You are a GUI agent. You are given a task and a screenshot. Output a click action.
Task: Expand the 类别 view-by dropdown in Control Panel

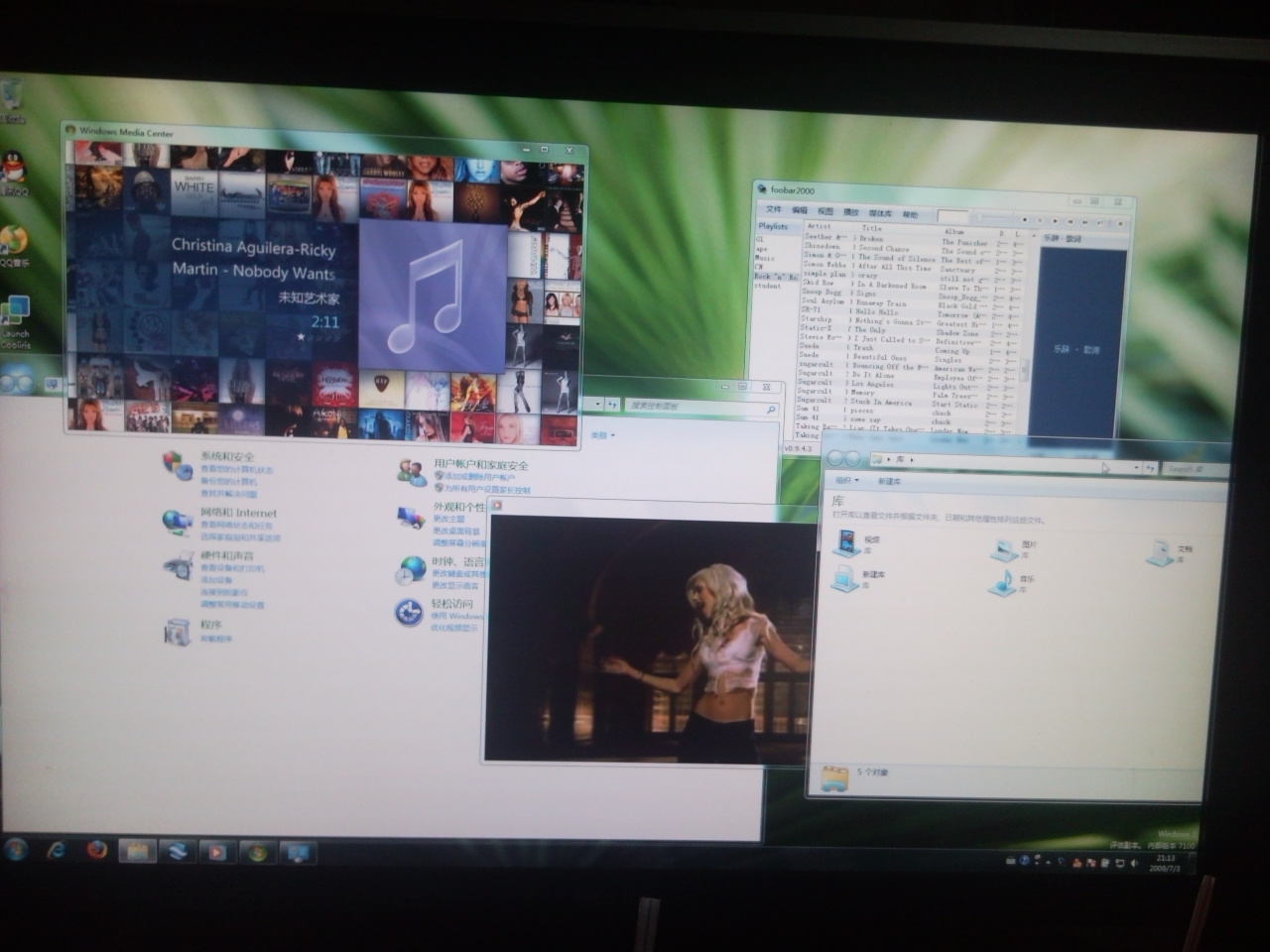[x=603, y=435]
